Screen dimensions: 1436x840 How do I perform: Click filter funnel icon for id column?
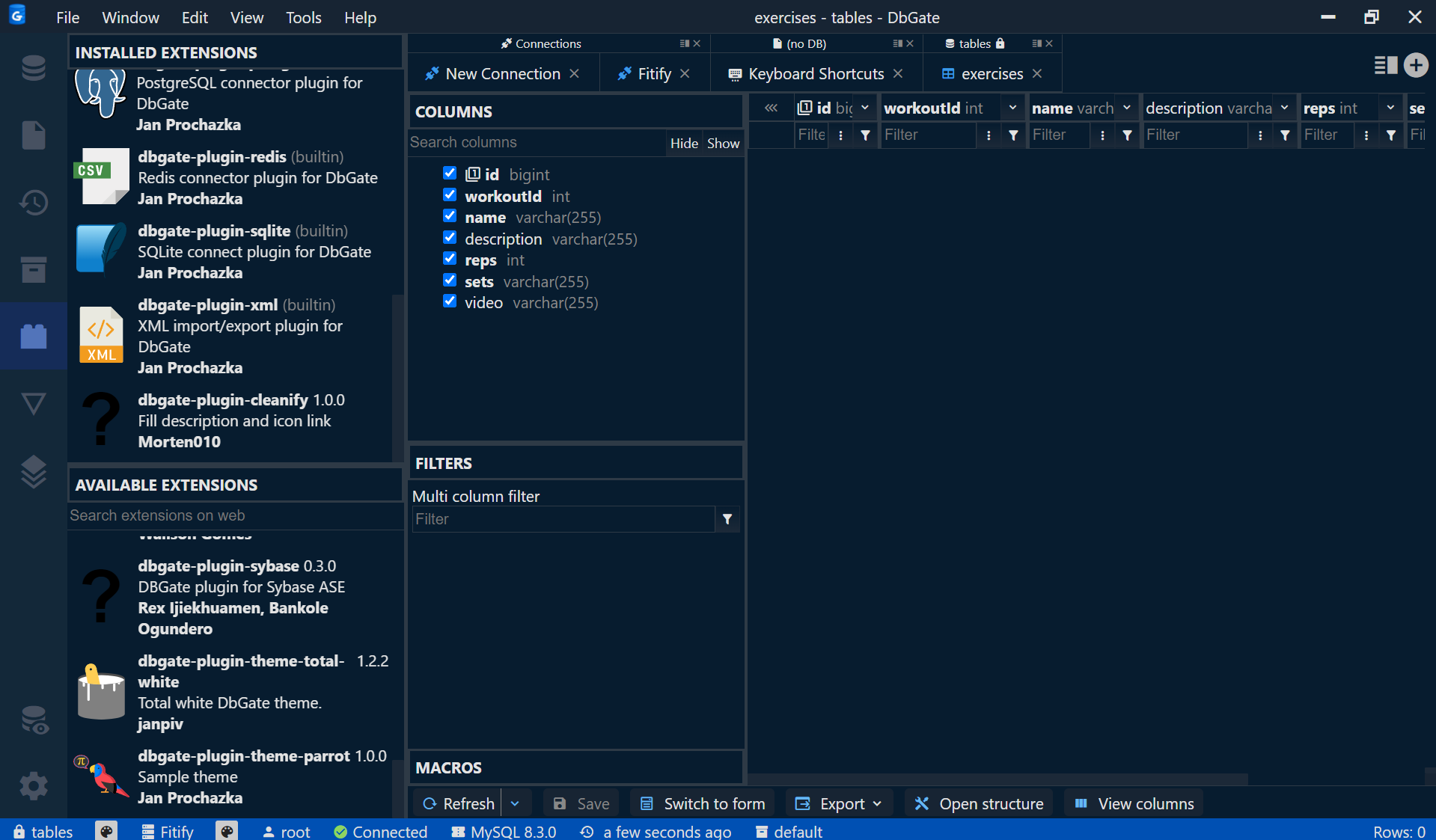point(865,135)
